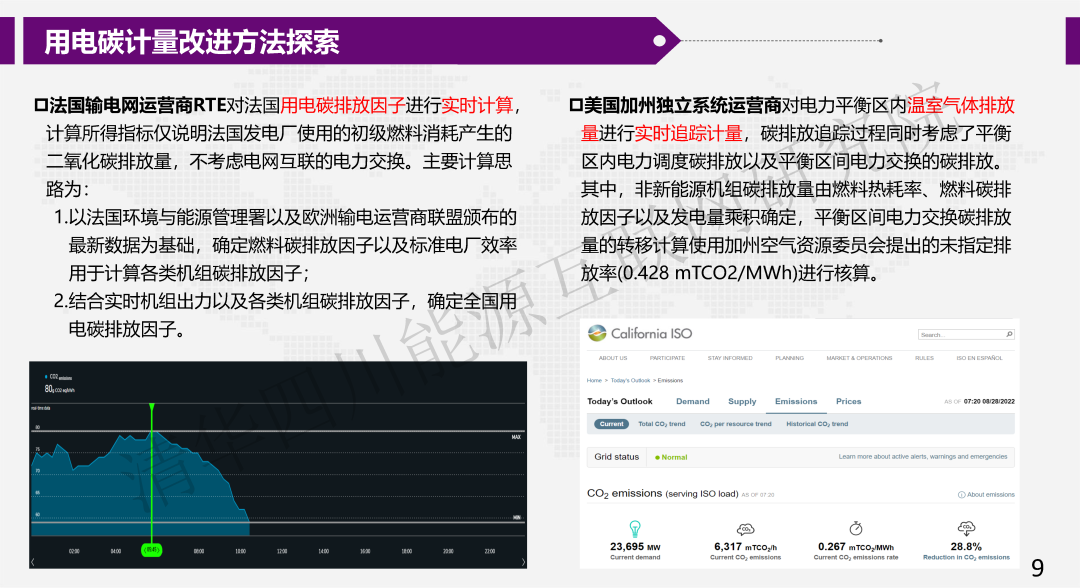1080x588 pixels.
Task: Click the 12:00 time axis label
Action: click(282, 552)
